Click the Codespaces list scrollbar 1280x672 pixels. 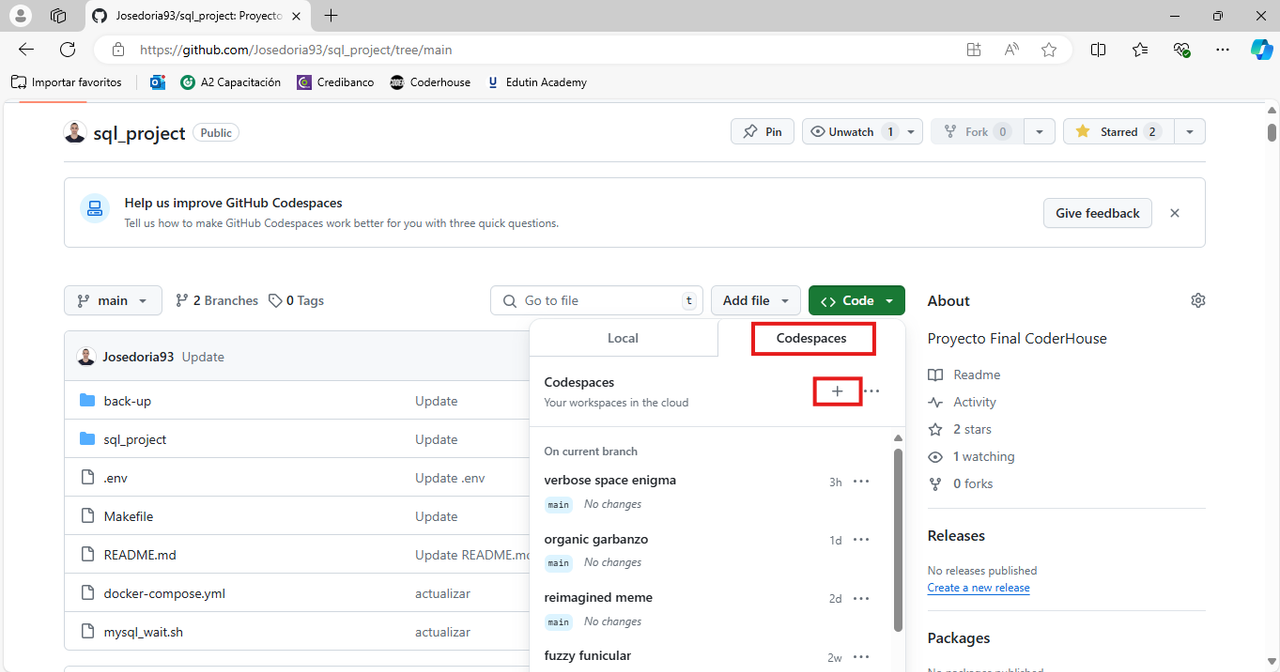(898, 540)
